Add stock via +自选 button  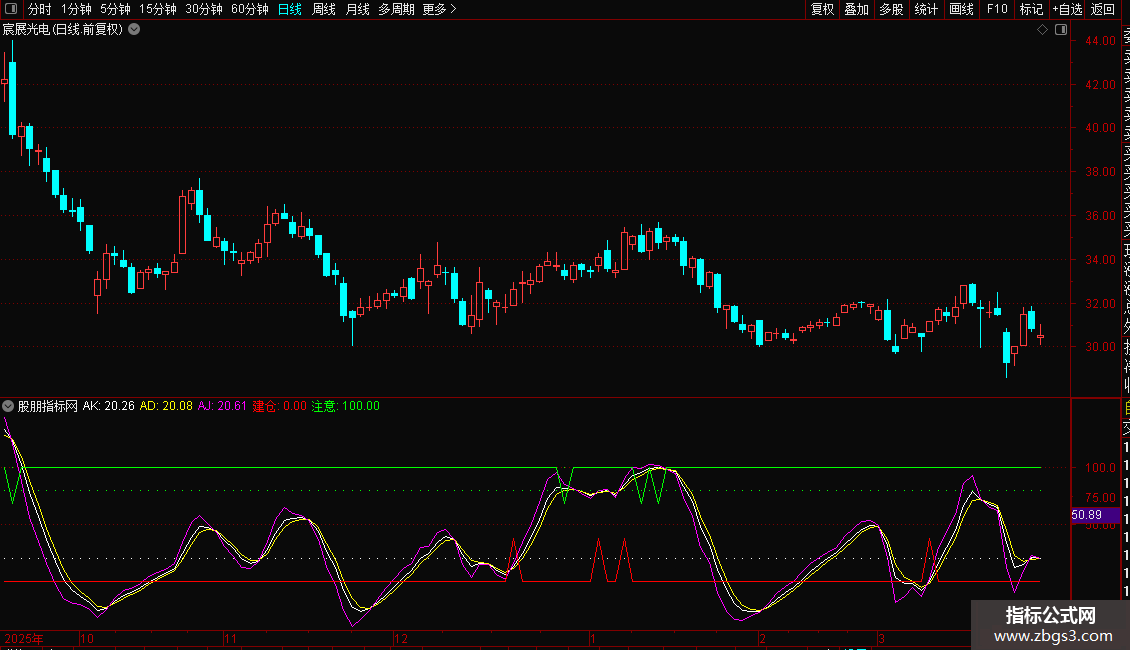coord(1067,9)
